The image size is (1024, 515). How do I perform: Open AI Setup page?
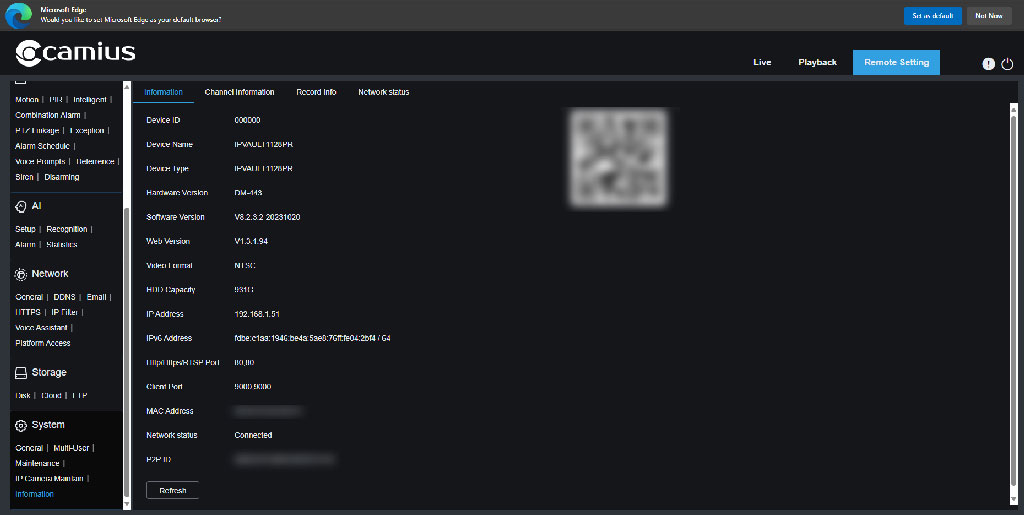[x=25, y=230]
